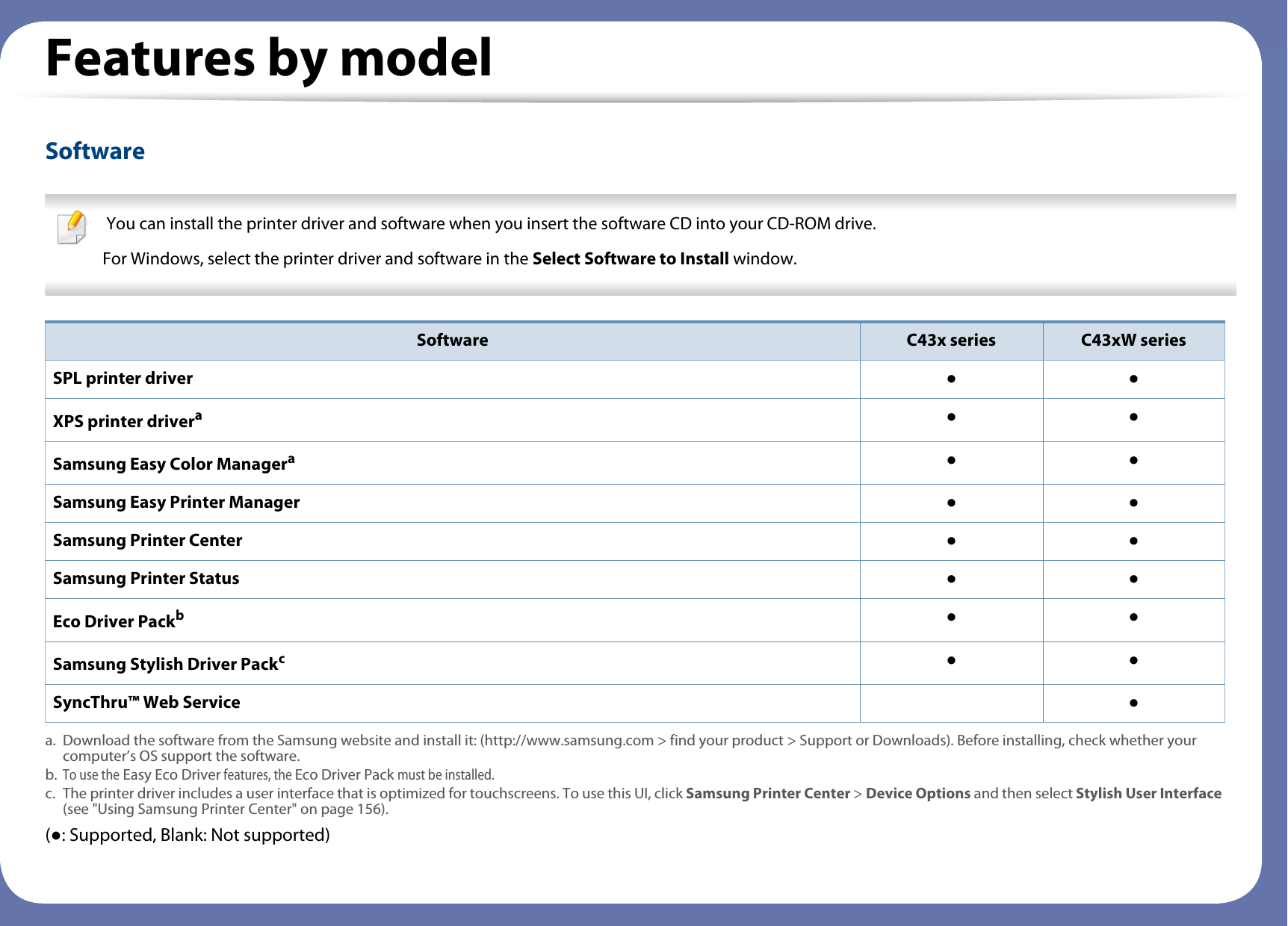This screenshot has height=926, width=1288.
Task: Select the 'Samsung Printer Center' table row label
Action: coord(147,541)
